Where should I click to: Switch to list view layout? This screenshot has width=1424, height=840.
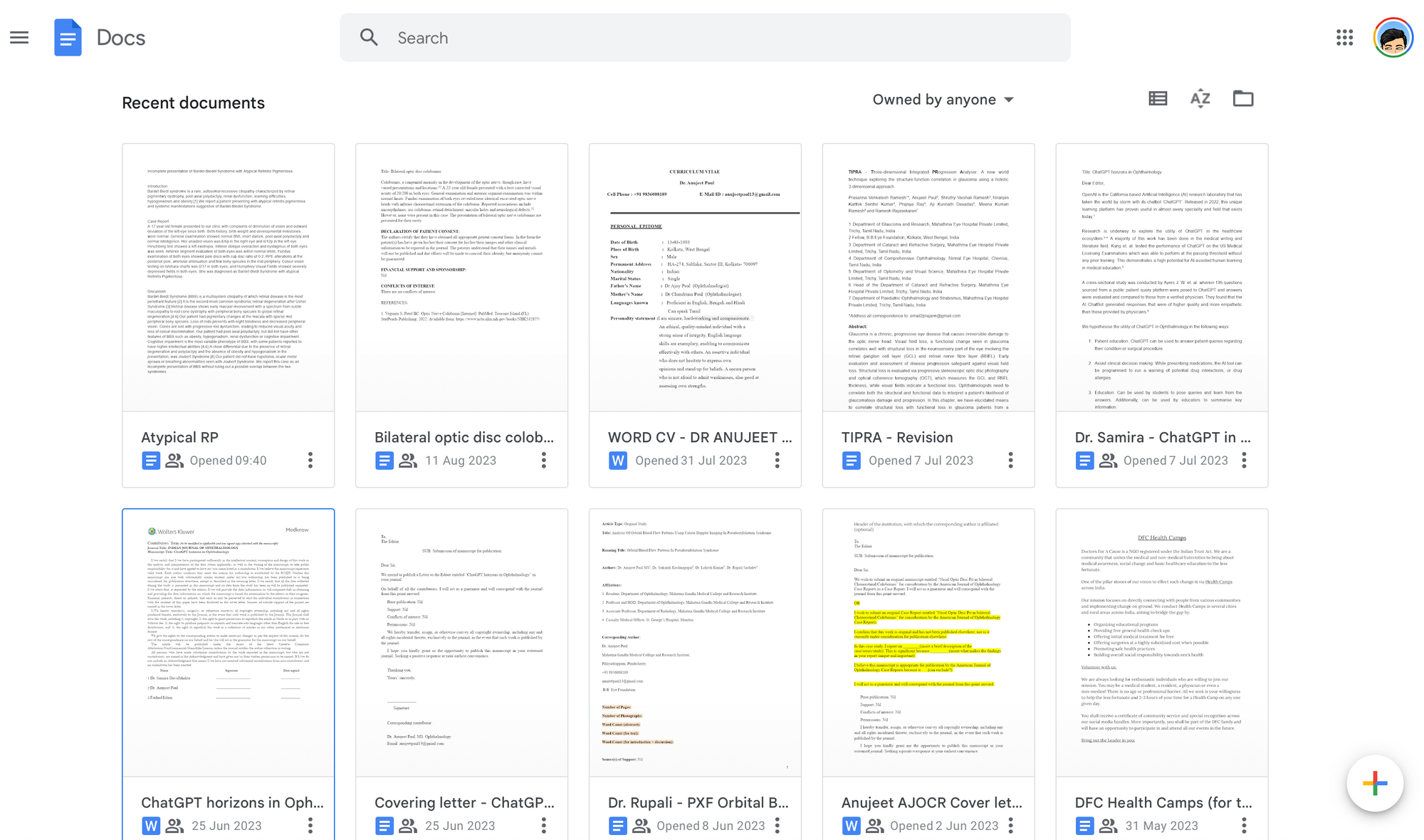click(1158, 99)
